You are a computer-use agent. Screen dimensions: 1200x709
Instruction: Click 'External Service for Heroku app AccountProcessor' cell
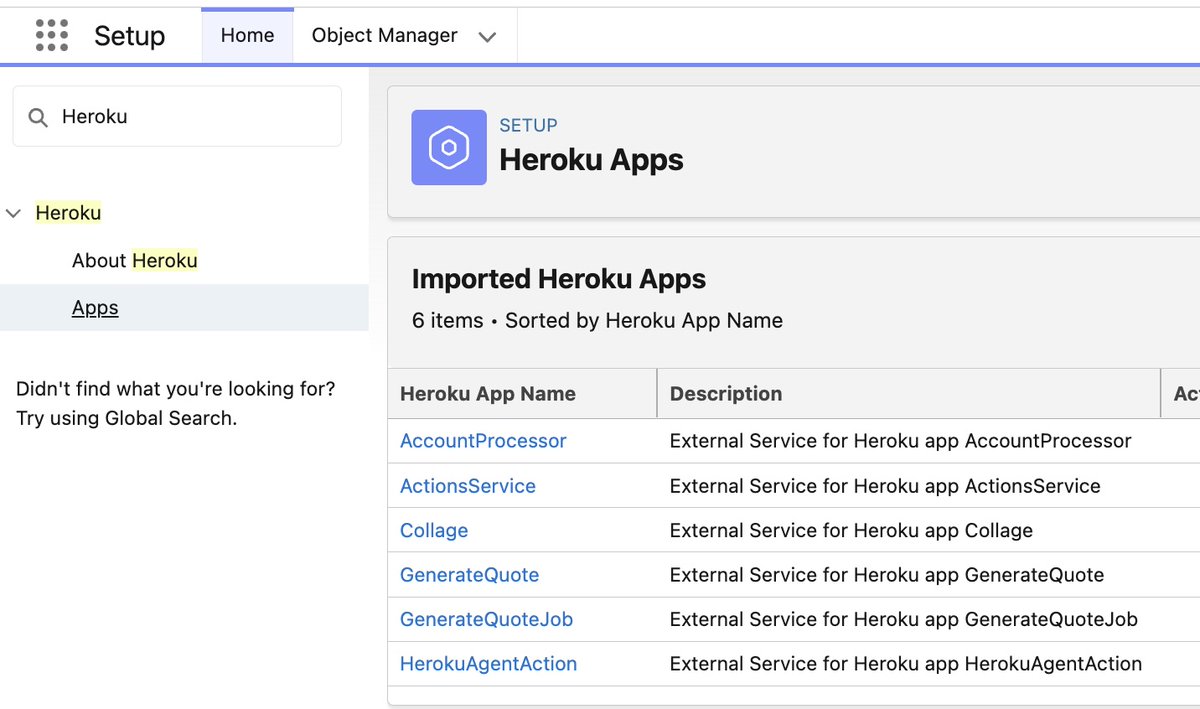[901, 441]
